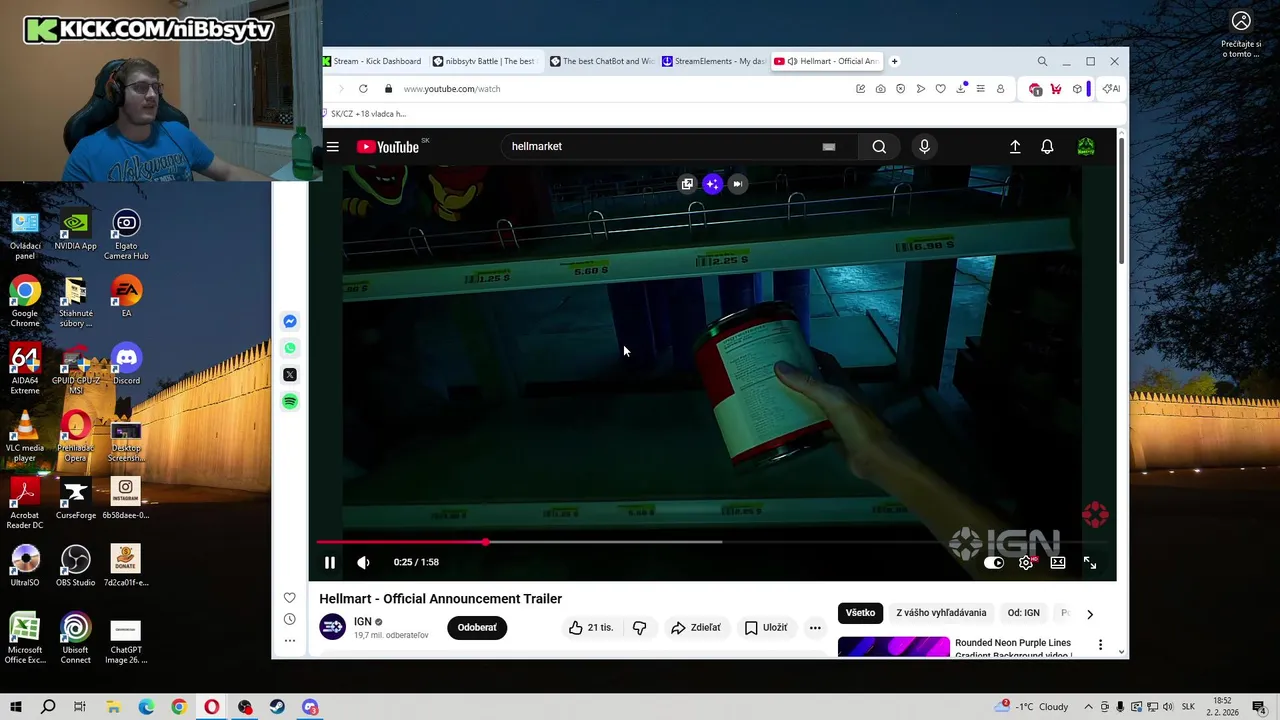Open the IGN channel avatar

click(333, 627)
